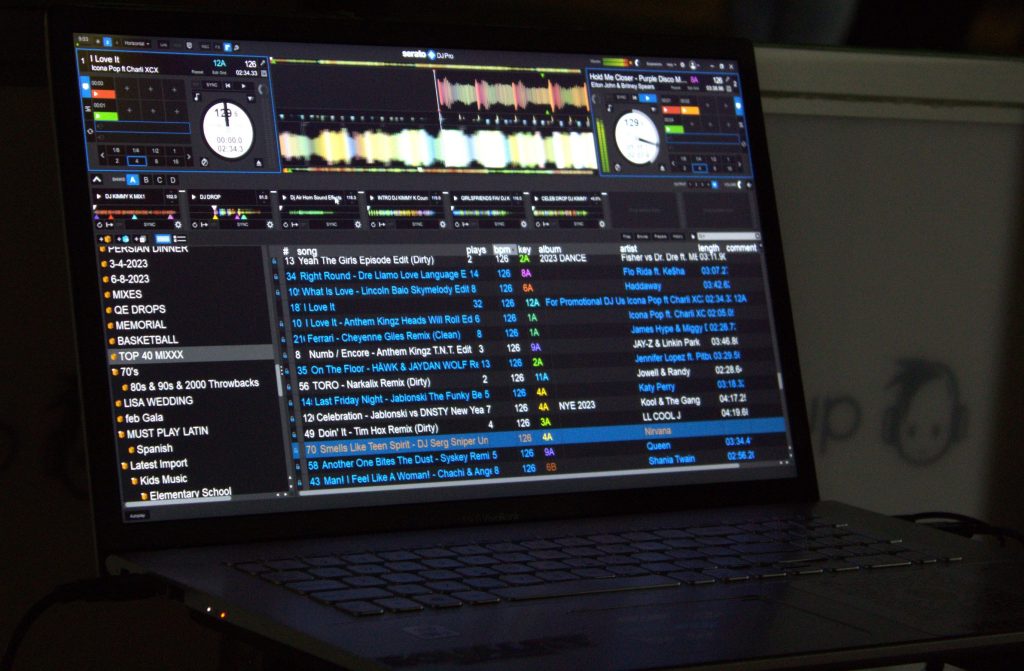Viewport: 1024px width, 671px height.
Task: Sort the library by song column
Action: (x=307, y=252)
